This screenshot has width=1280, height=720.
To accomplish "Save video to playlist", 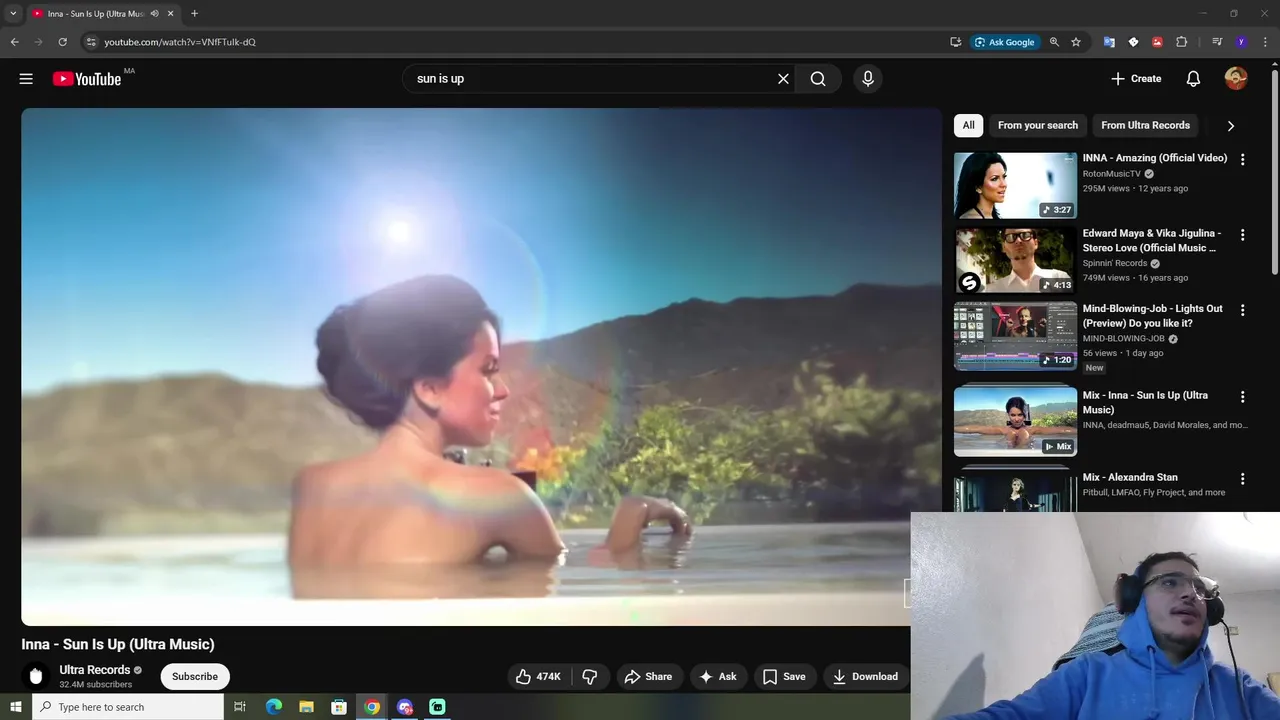I will (784, 677).
